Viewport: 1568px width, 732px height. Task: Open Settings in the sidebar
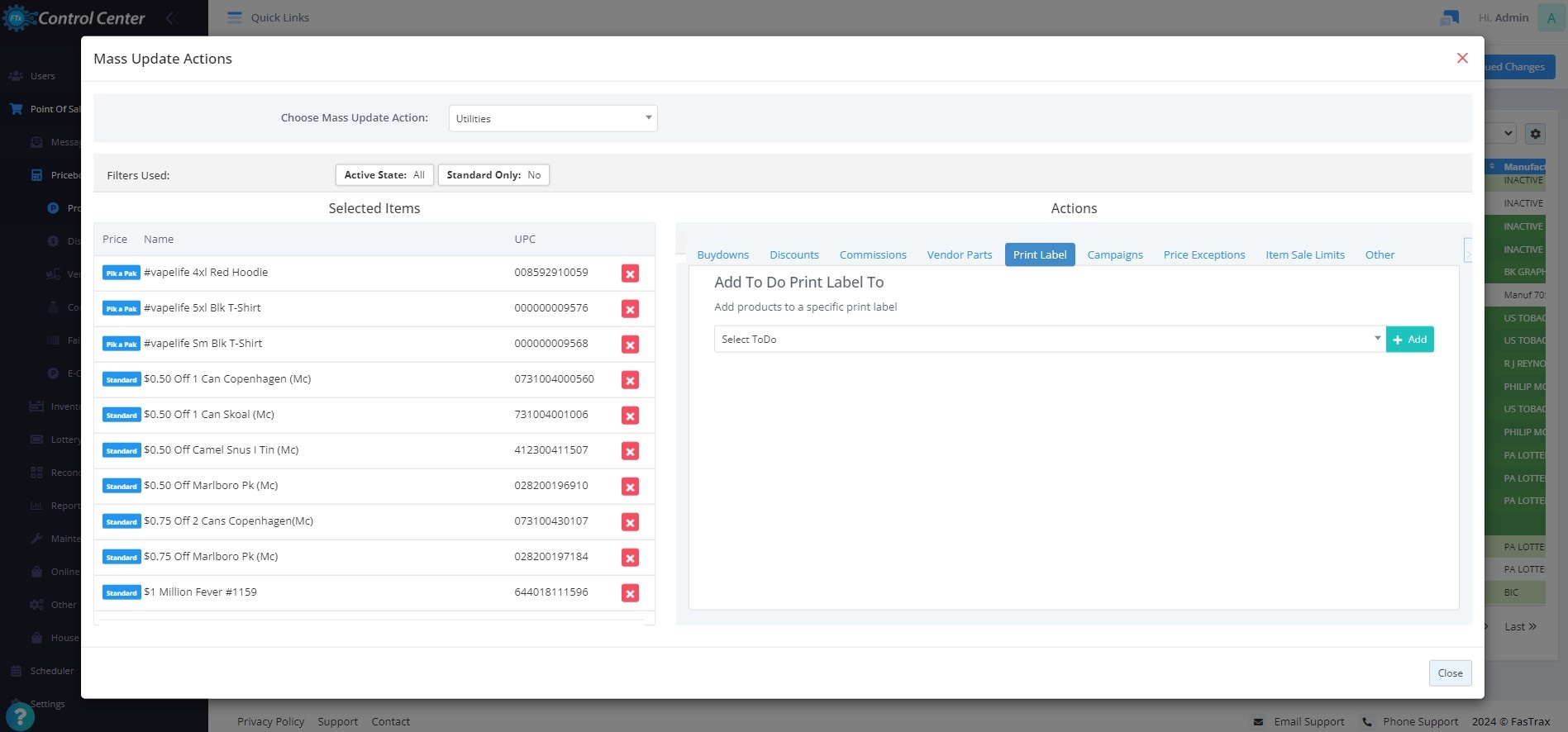pyautogui.click(x=47, y=704)
